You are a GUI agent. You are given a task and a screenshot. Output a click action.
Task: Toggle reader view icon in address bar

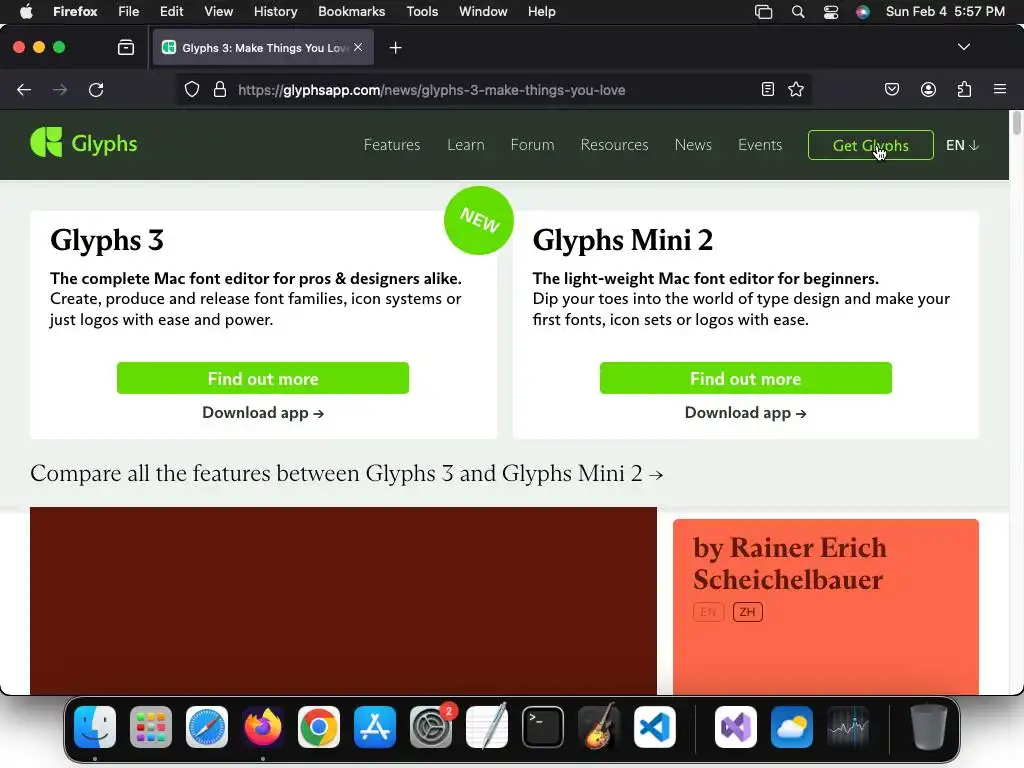click(x=768, y=89)
